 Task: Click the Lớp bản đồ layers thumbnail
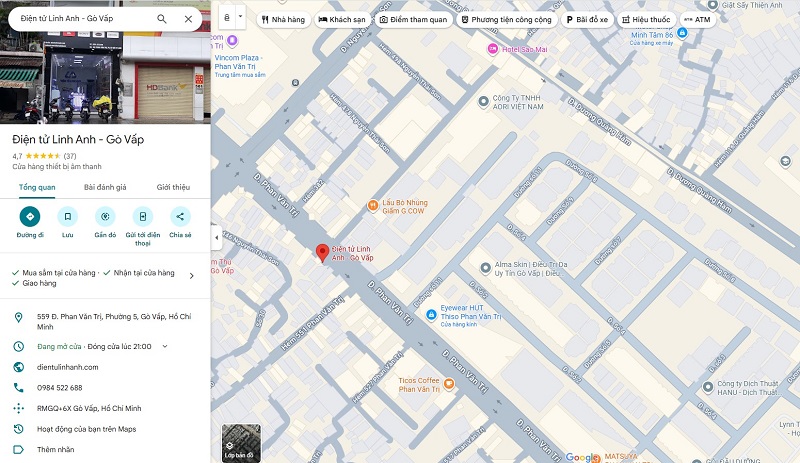(241, 443)
